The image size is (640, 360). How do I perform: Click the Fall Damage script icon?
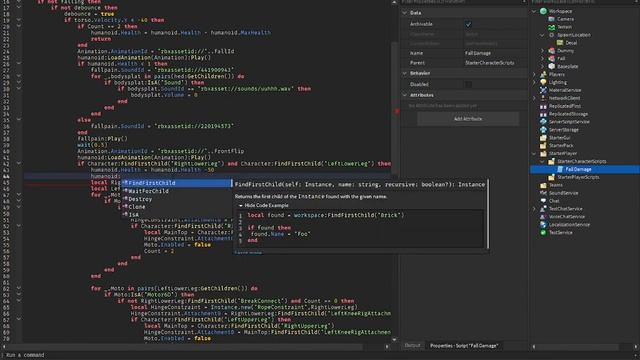[560, 169]
